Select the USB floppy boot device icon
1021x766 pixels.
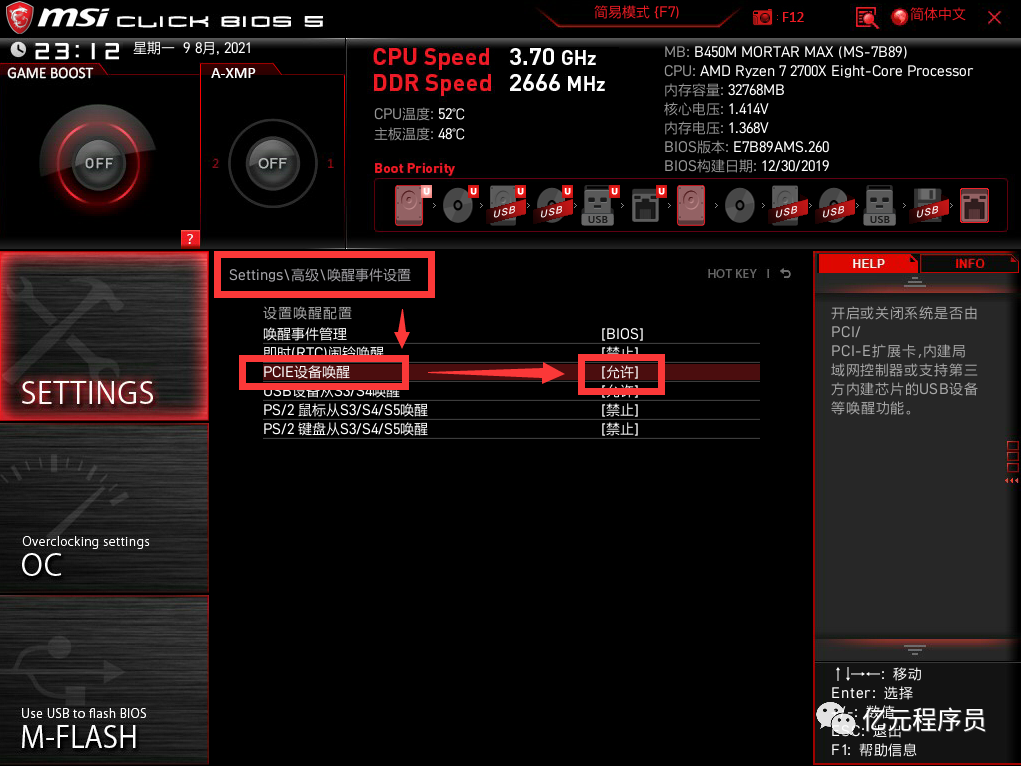coord(928,205)
